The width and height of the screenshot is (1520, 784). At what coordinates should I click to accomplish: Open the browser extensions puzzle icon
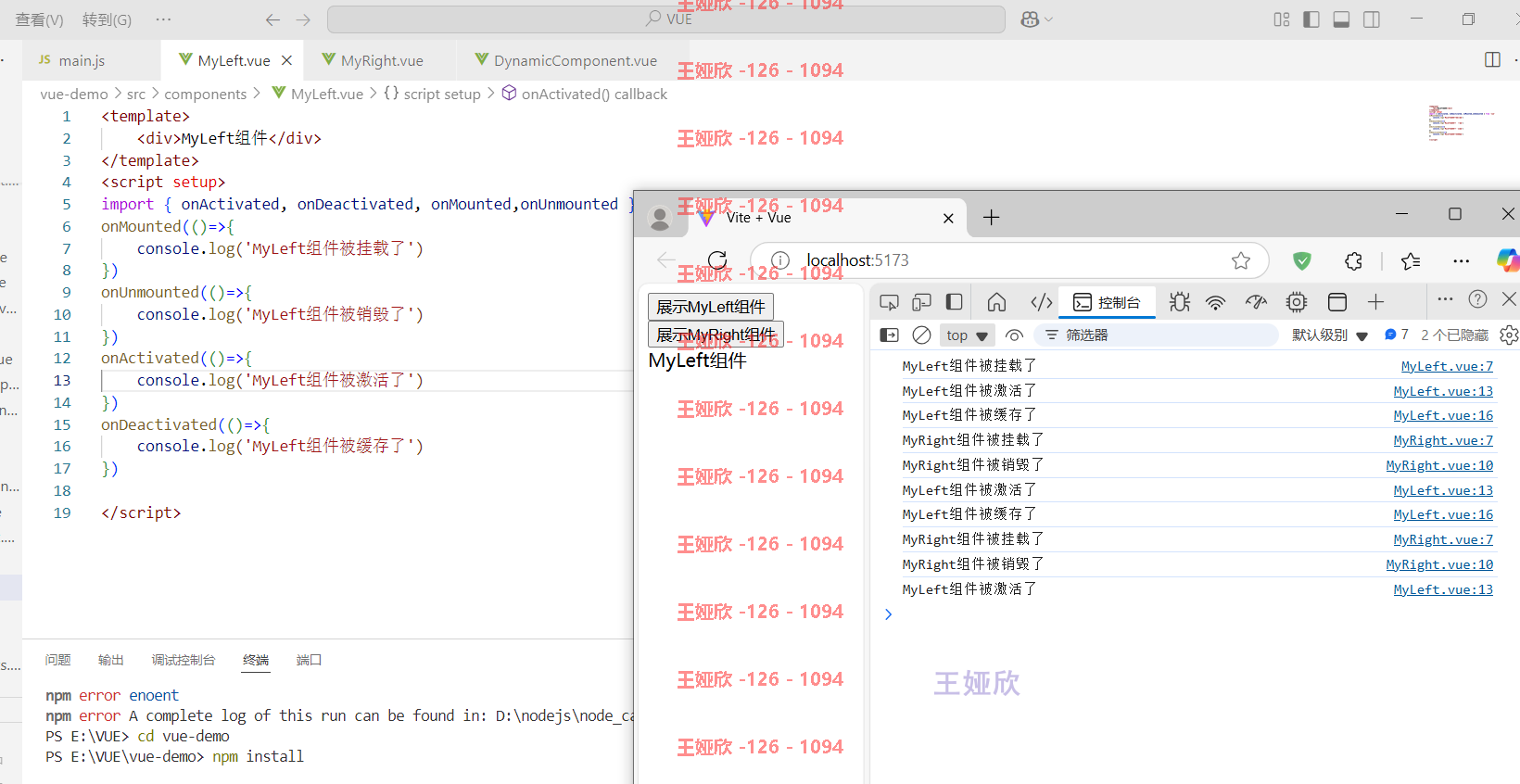click(x=1353, y=260)
